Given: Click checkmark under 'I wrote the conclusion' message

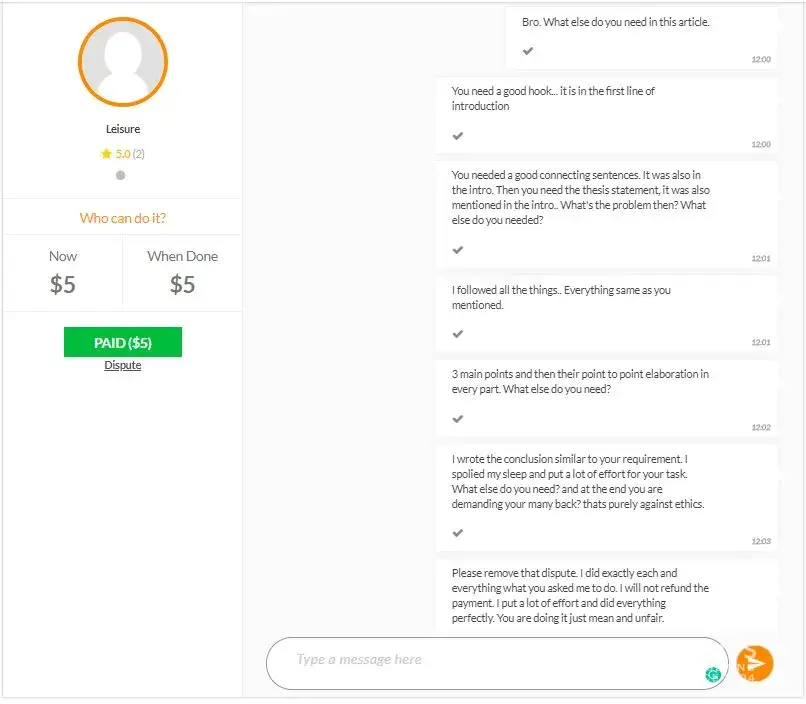Looking at the screenshot, I should click(x=458, y=533).
